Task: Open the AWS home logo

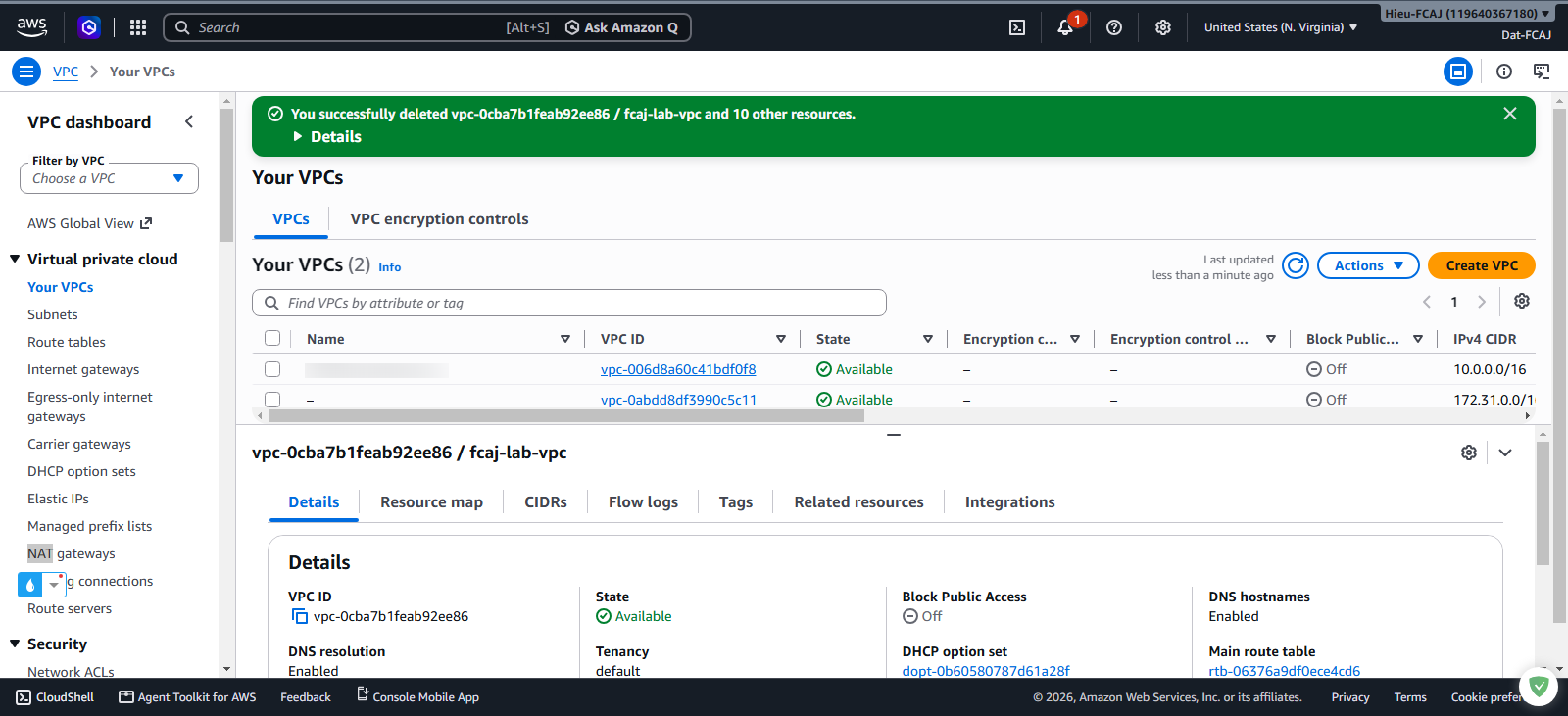Action: 31,27
